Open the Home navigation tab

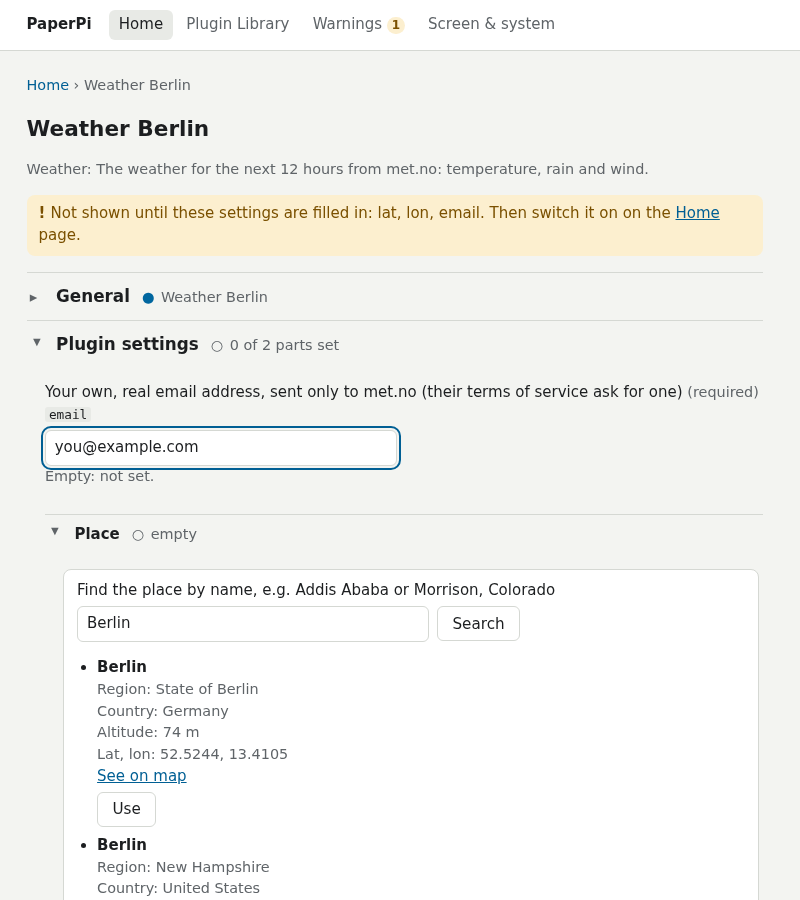[141, 24]
